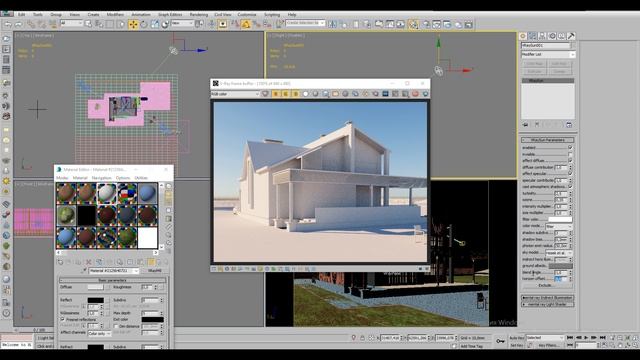Click Pick Material eyedropper in Material Editor
Screen dimensions: 640x360
click(x=85, y=271)
